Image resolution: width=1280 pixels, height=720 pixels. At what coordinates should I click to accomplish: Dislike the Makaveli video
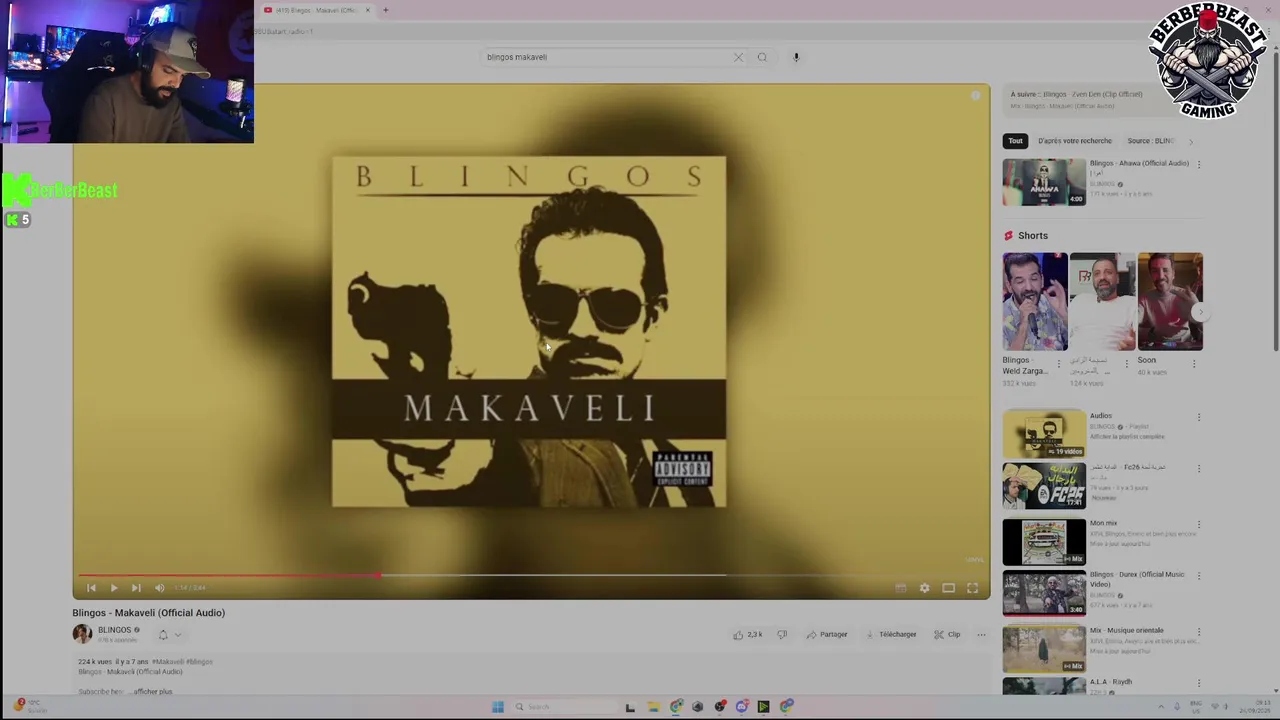[x=782, y=634]
